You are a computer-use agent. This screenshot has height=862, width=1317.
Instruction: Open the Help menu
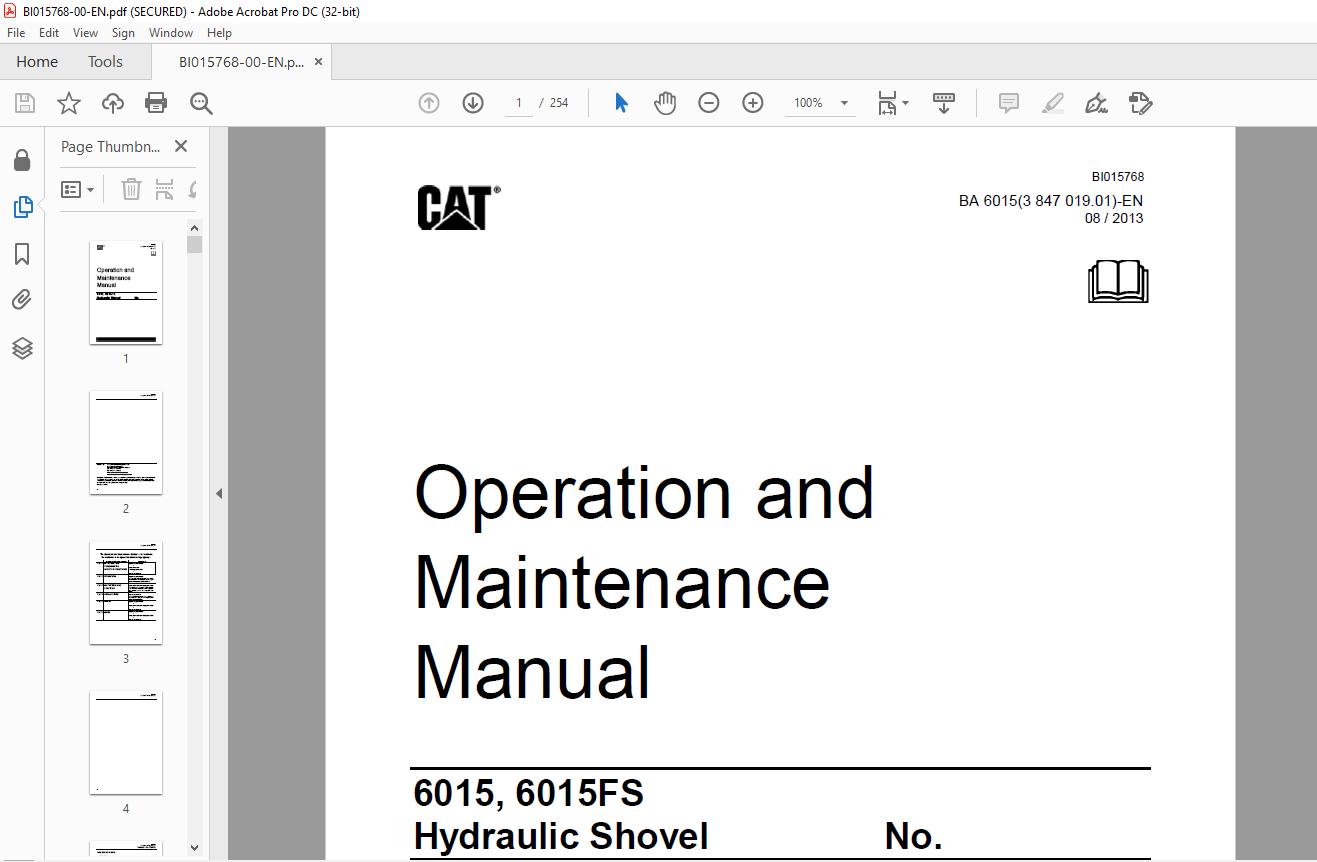pos(219,33)
